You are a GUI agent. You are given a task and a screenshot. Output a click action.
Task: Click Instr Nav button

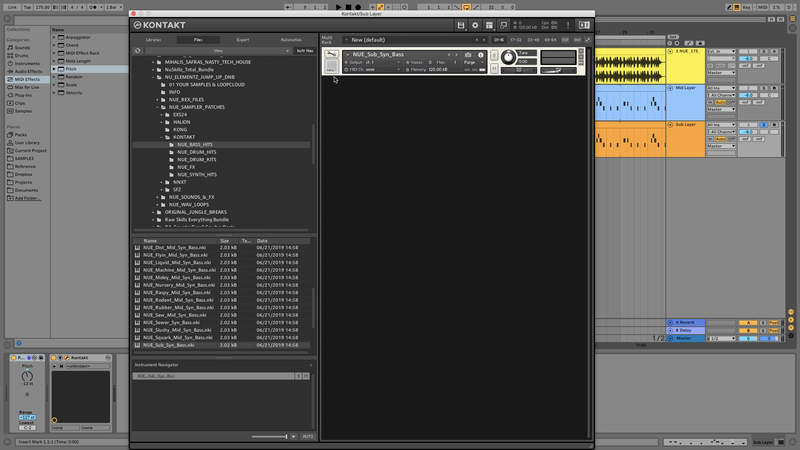tap(305, 51)
